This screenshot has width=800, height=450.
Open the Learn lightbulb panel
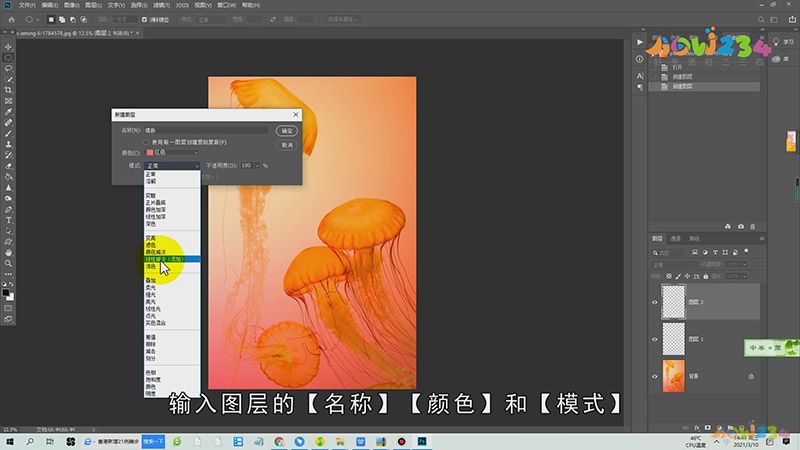776,42
